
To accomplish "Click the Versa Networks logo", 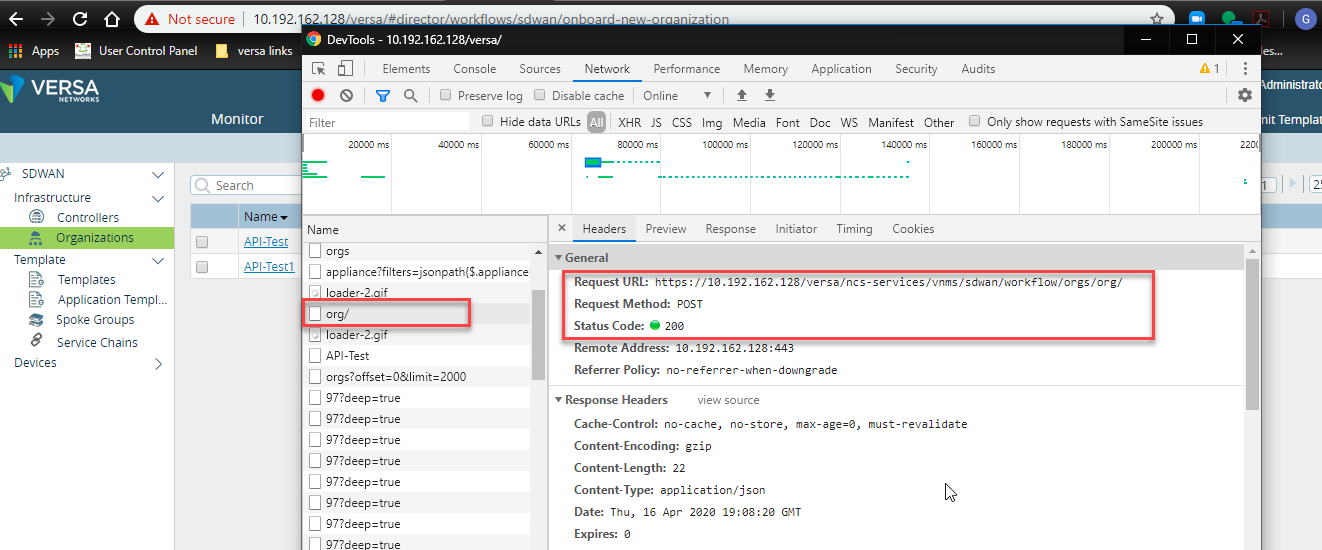I will coord(50,89).
